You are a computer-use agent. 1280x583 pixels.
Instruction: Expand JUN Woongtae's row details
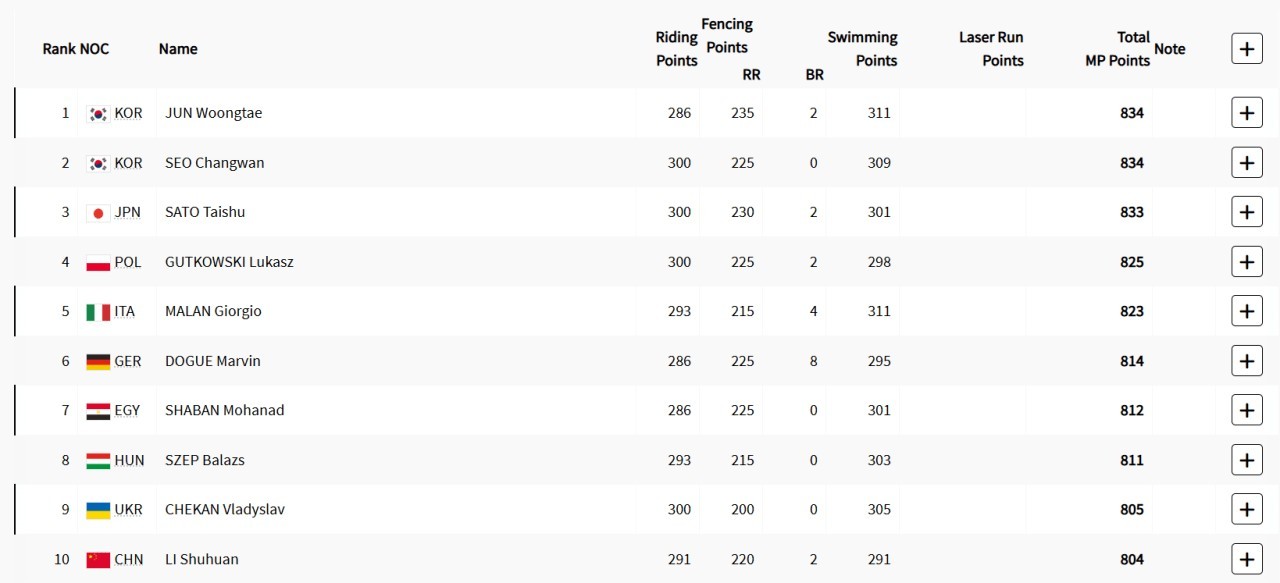click(x=1246, y=113)
